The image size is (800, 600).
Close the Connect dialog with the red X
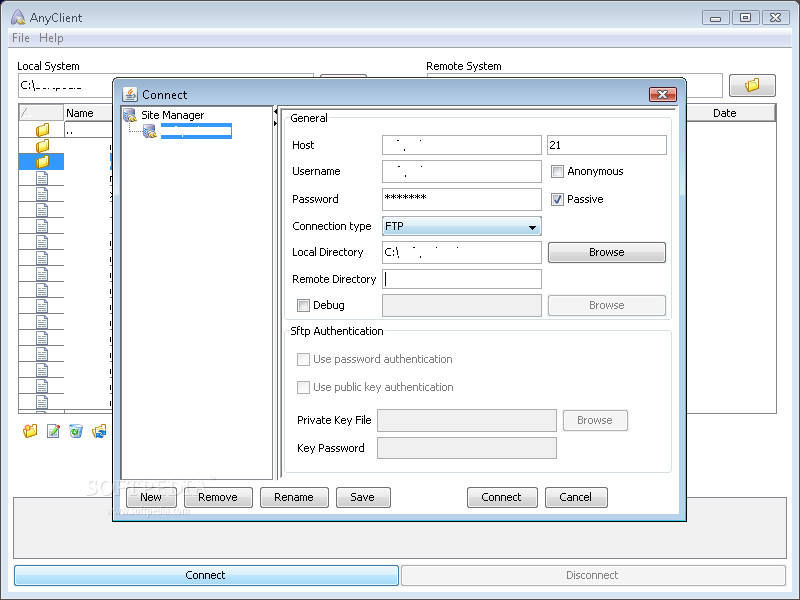663,94
